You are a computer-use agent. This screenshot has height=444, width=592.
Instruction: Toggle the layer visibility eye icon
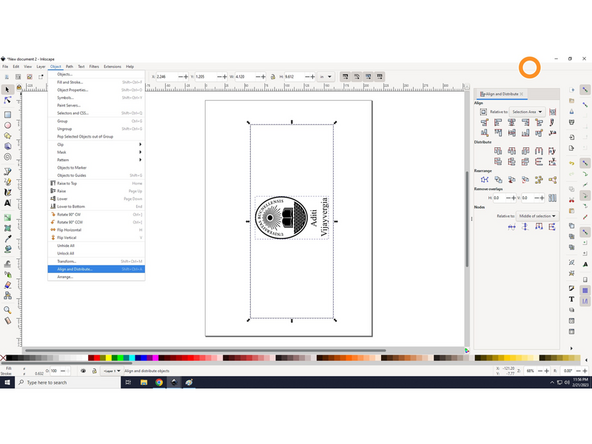[x=83, y=371]
